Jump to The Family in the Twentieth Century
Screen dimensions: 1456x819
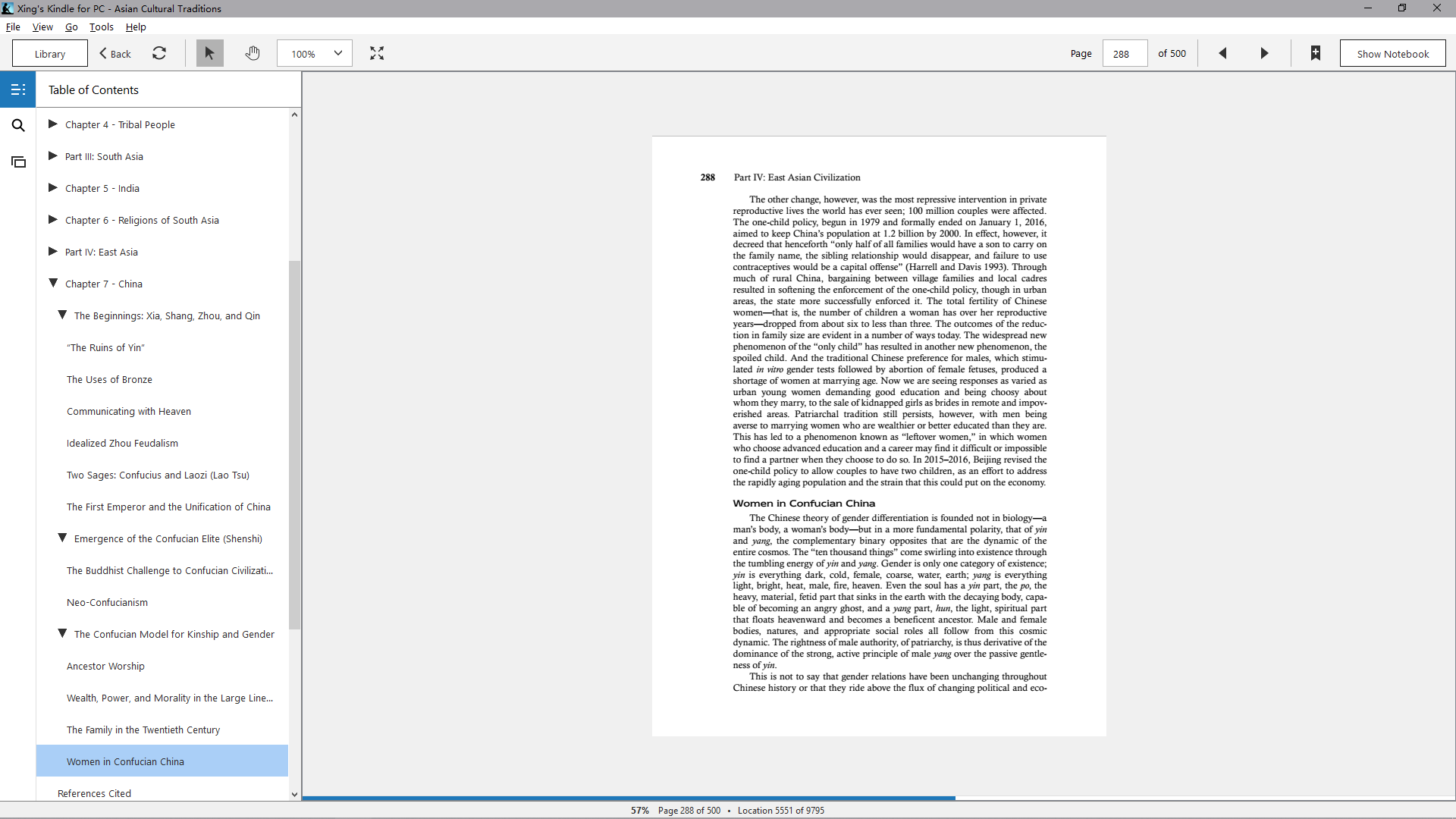click(x=143, y=730)
